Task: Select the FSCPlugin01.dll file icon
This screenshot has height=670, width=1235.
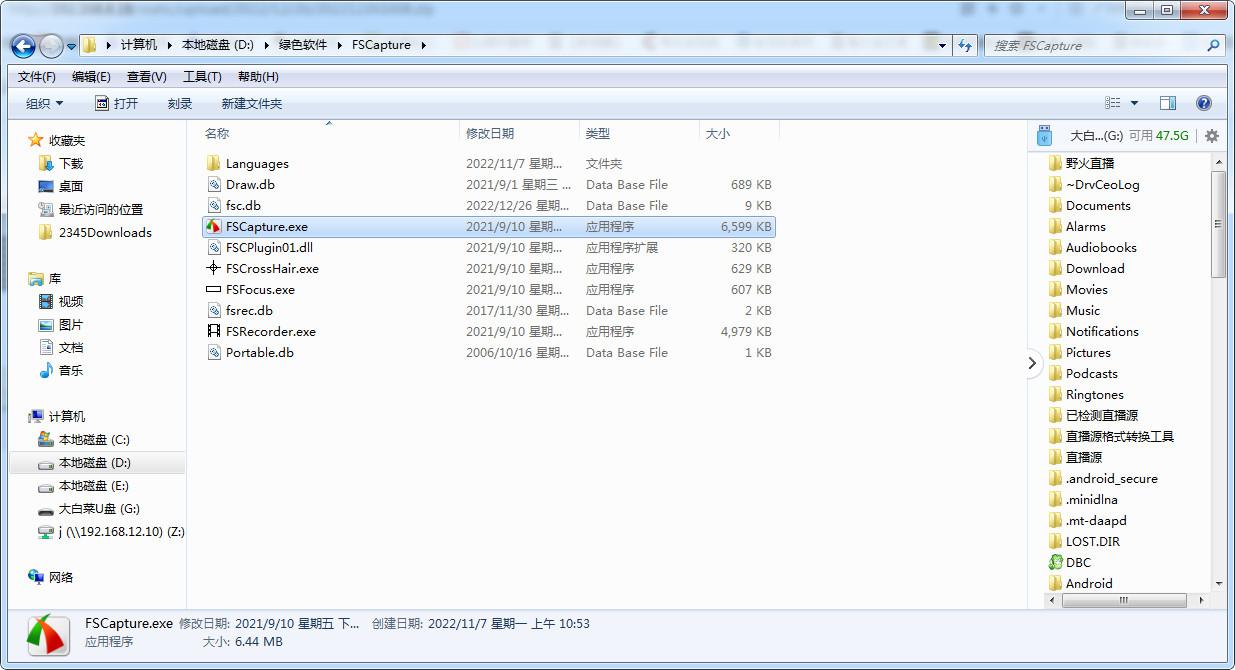Action: (x=213, y=248)
